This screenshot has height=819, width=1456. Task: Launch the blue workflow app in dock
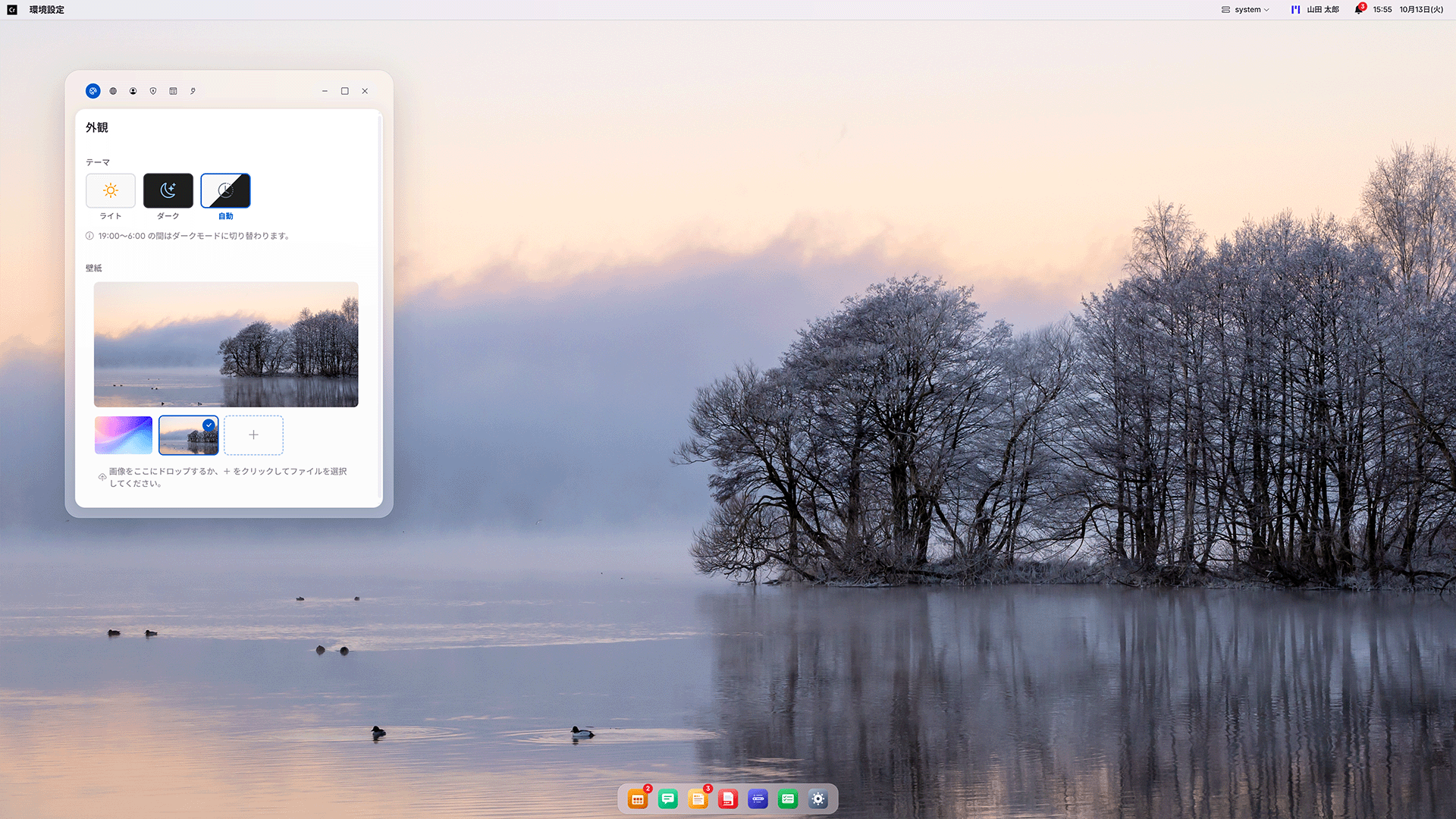[x=758, y=799]
